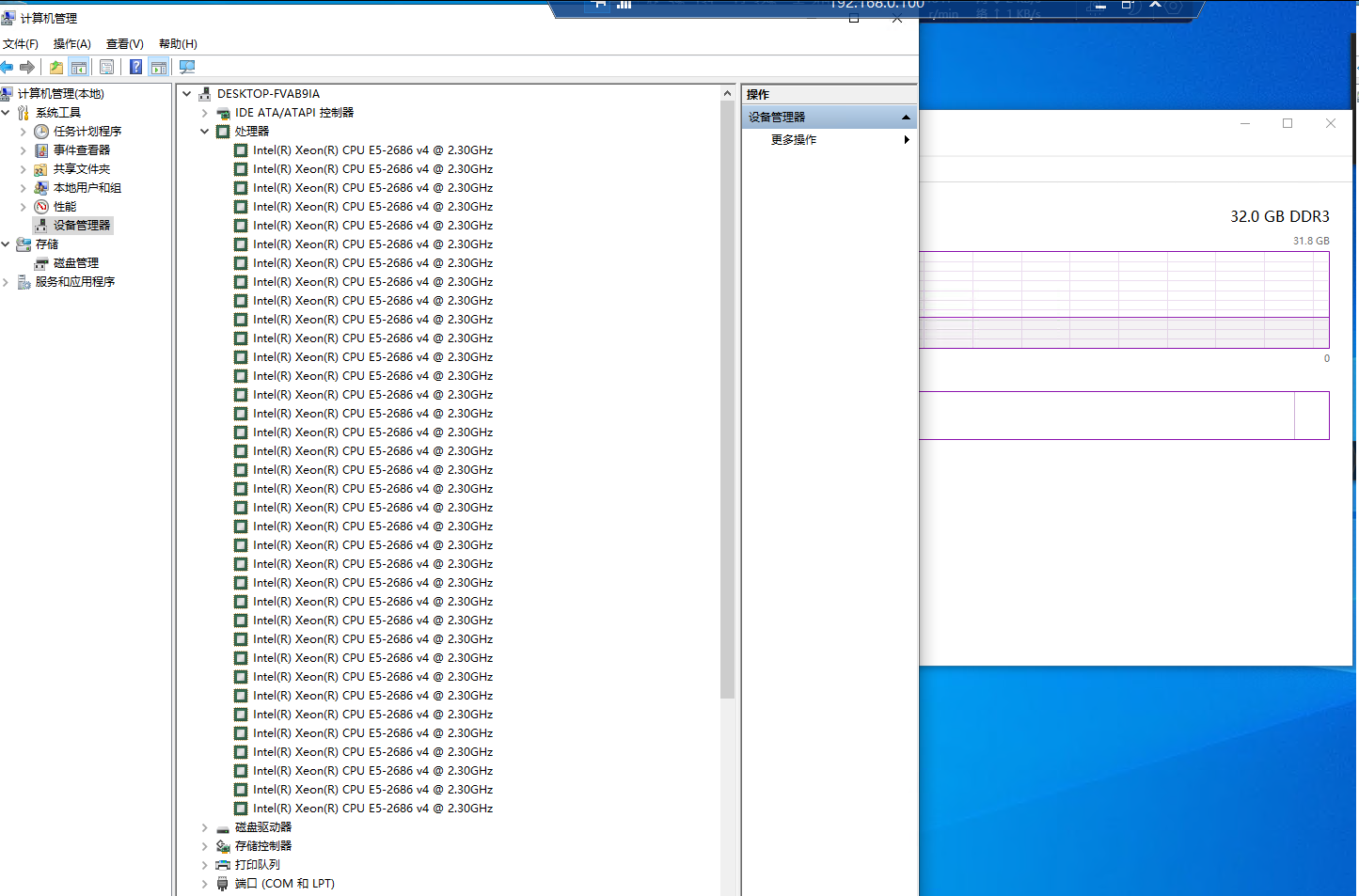Toggle the show/hide console tree icon

point(80,67)
